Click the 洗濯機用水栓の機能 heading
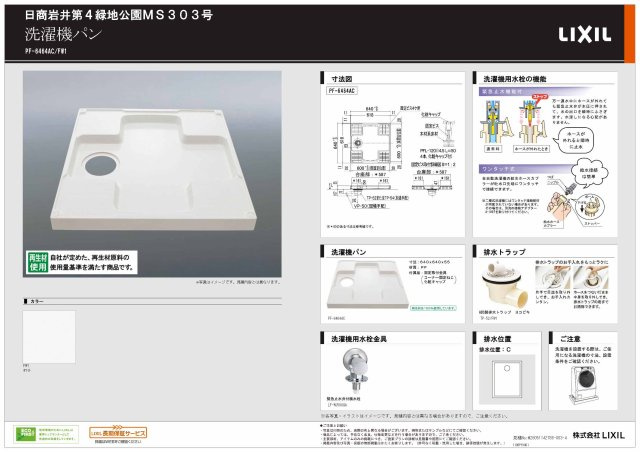 tap(515, 79)
